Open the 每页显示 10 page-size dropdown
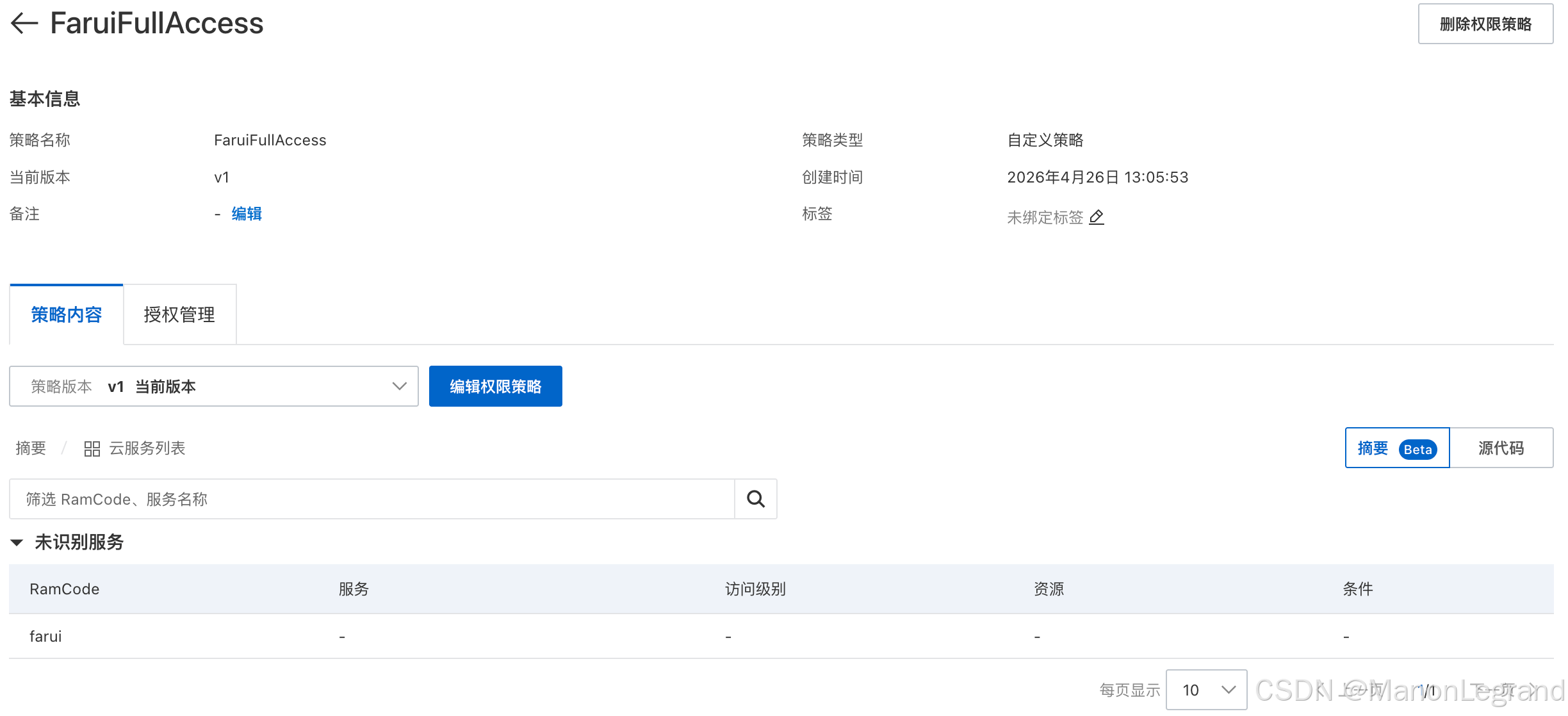 click(1206, 690)
